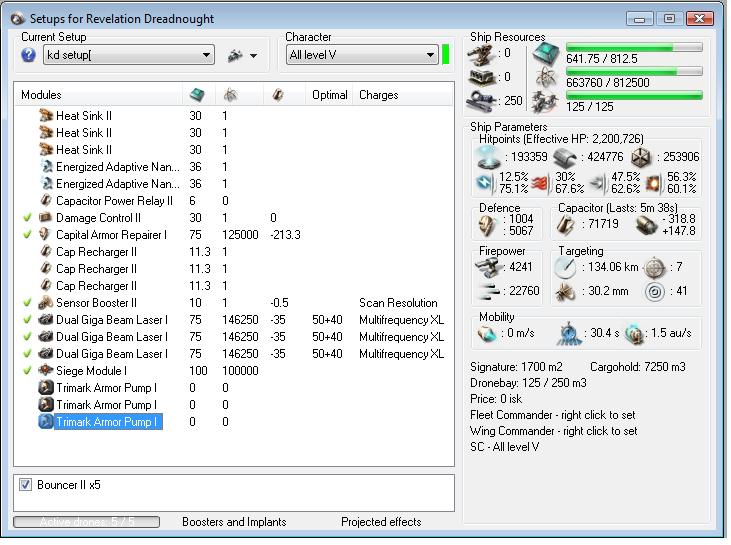Click the capacitor column header icon
The image size is (731, 545).
tap(278, 95)
